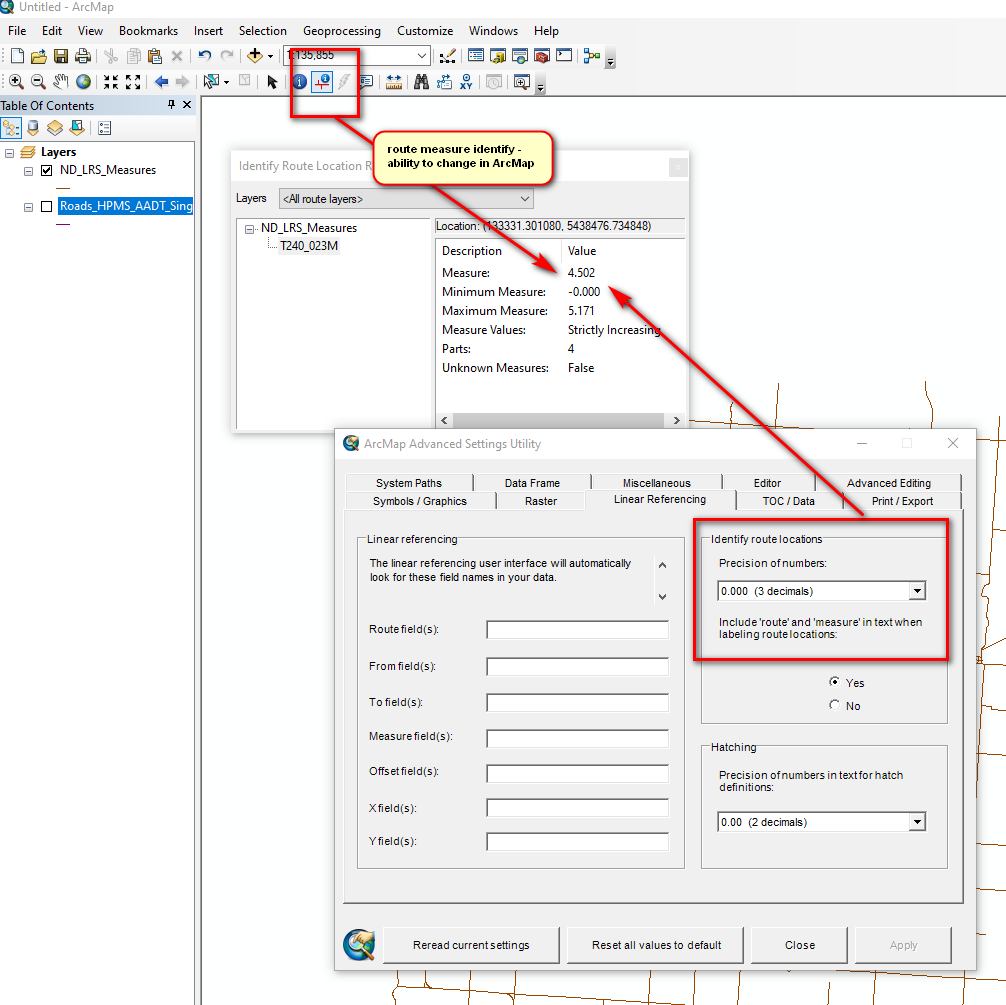Open the route layers dropdown
The width and height of the screenshot is (1006, 1005).
point(524,199)
